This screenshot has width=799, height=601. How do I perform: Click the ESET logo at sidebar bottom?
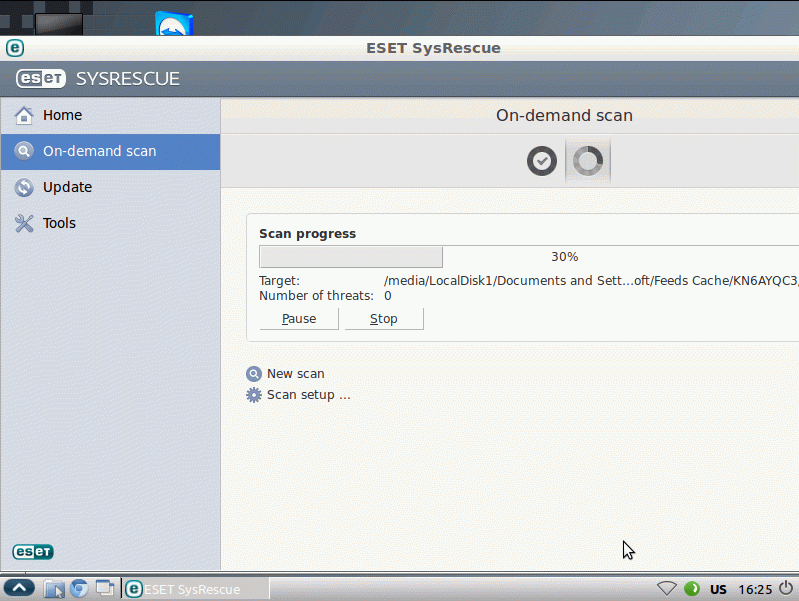(x=33, y=552)
